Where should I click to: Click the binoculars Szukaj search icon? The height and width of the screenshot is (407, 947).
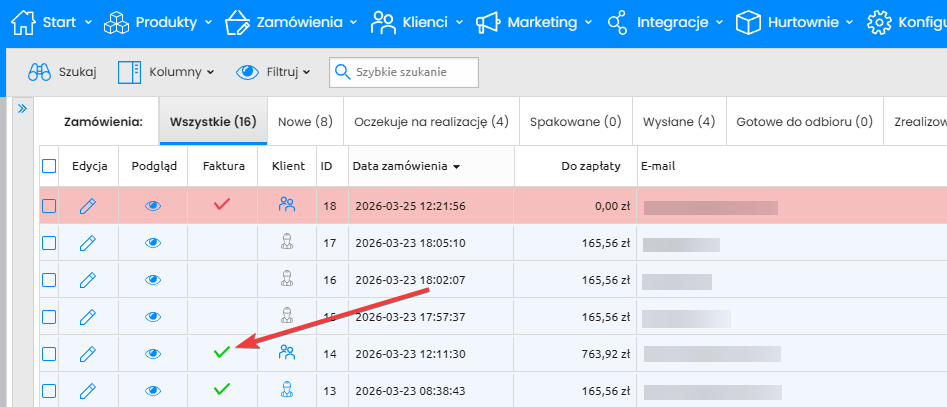point(40,72)
